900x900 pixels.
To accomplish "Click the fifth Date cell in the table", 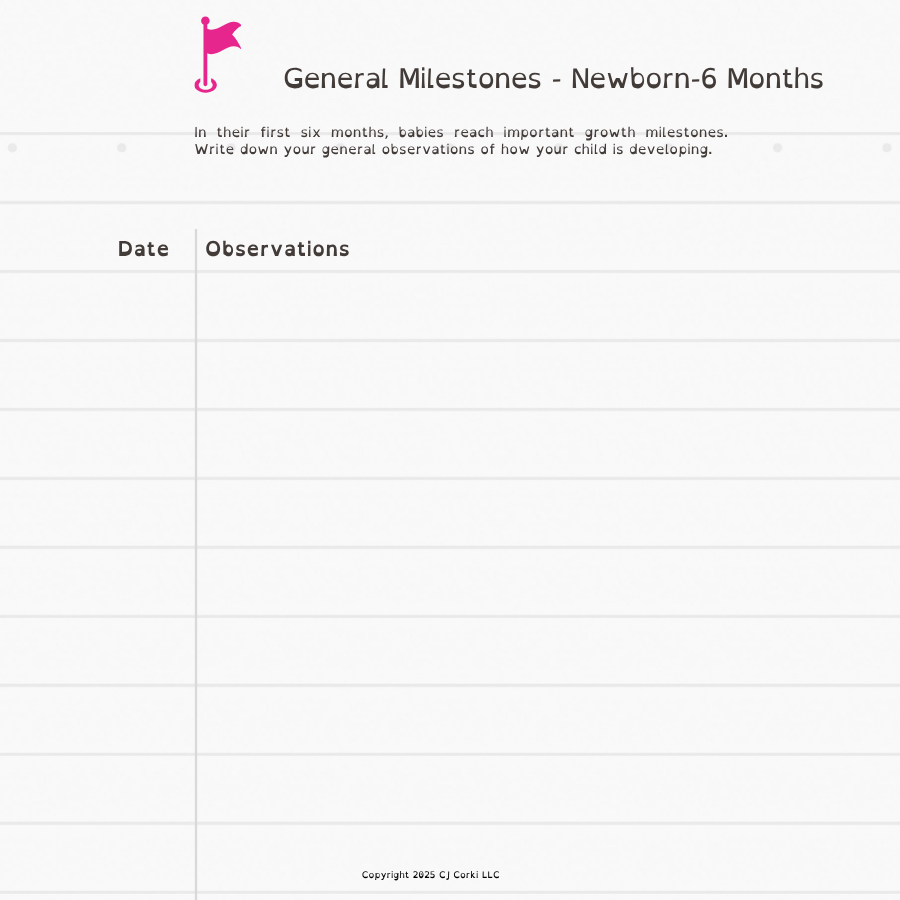I will click(x=98, y=582).
